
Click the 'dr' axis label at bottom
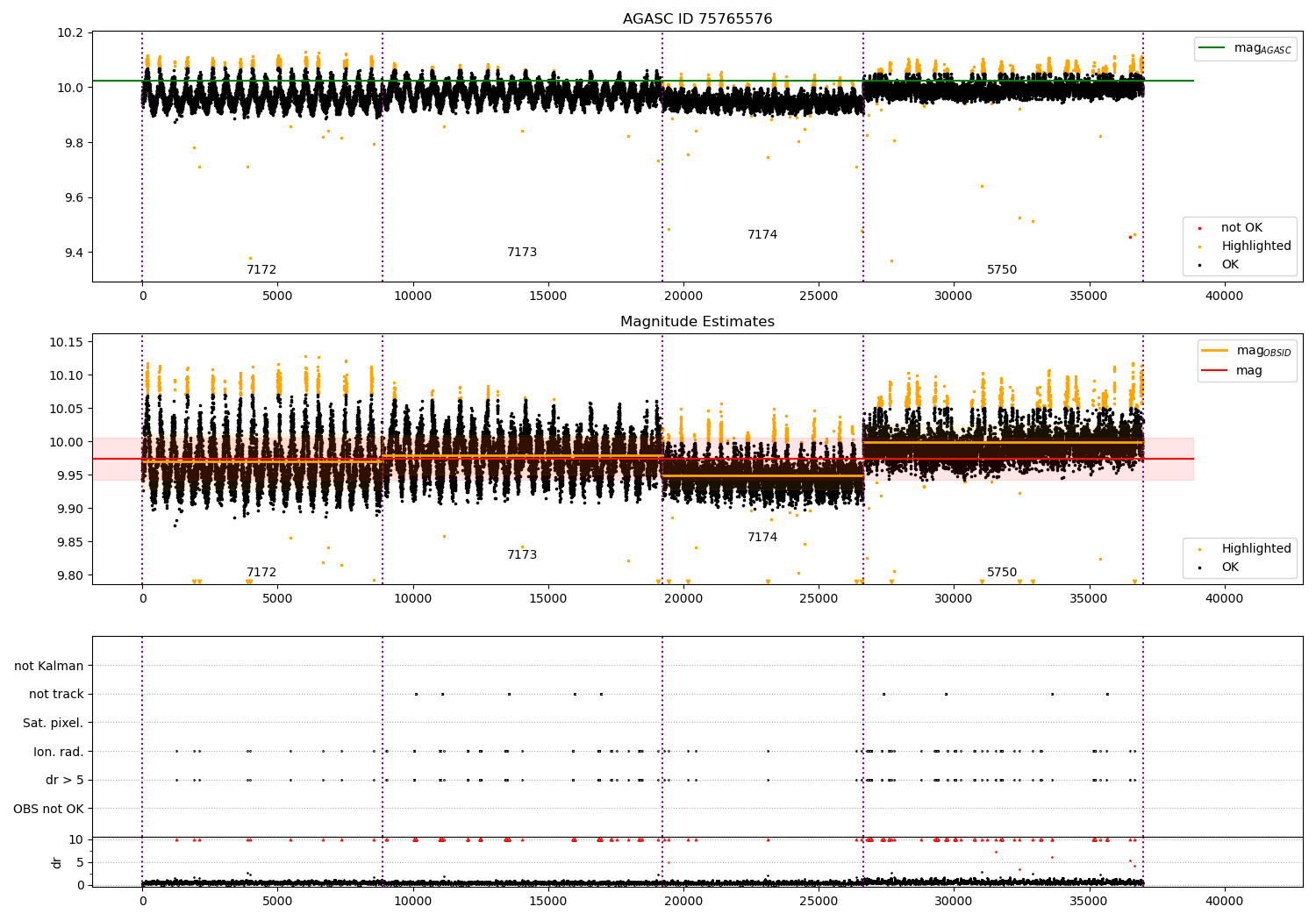[x=57, y=862]
